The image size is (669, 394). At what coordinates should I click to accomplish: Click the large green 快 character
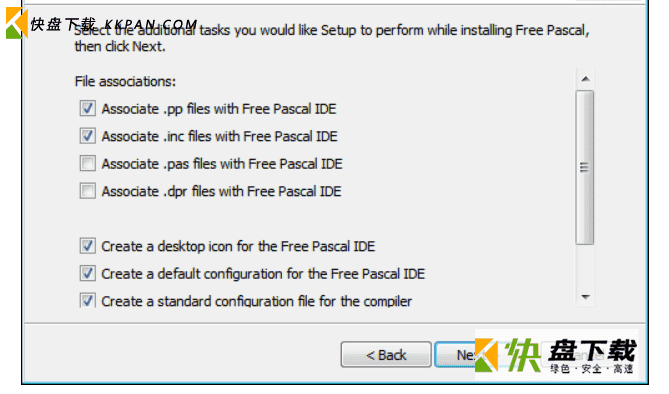click(523, 355)
